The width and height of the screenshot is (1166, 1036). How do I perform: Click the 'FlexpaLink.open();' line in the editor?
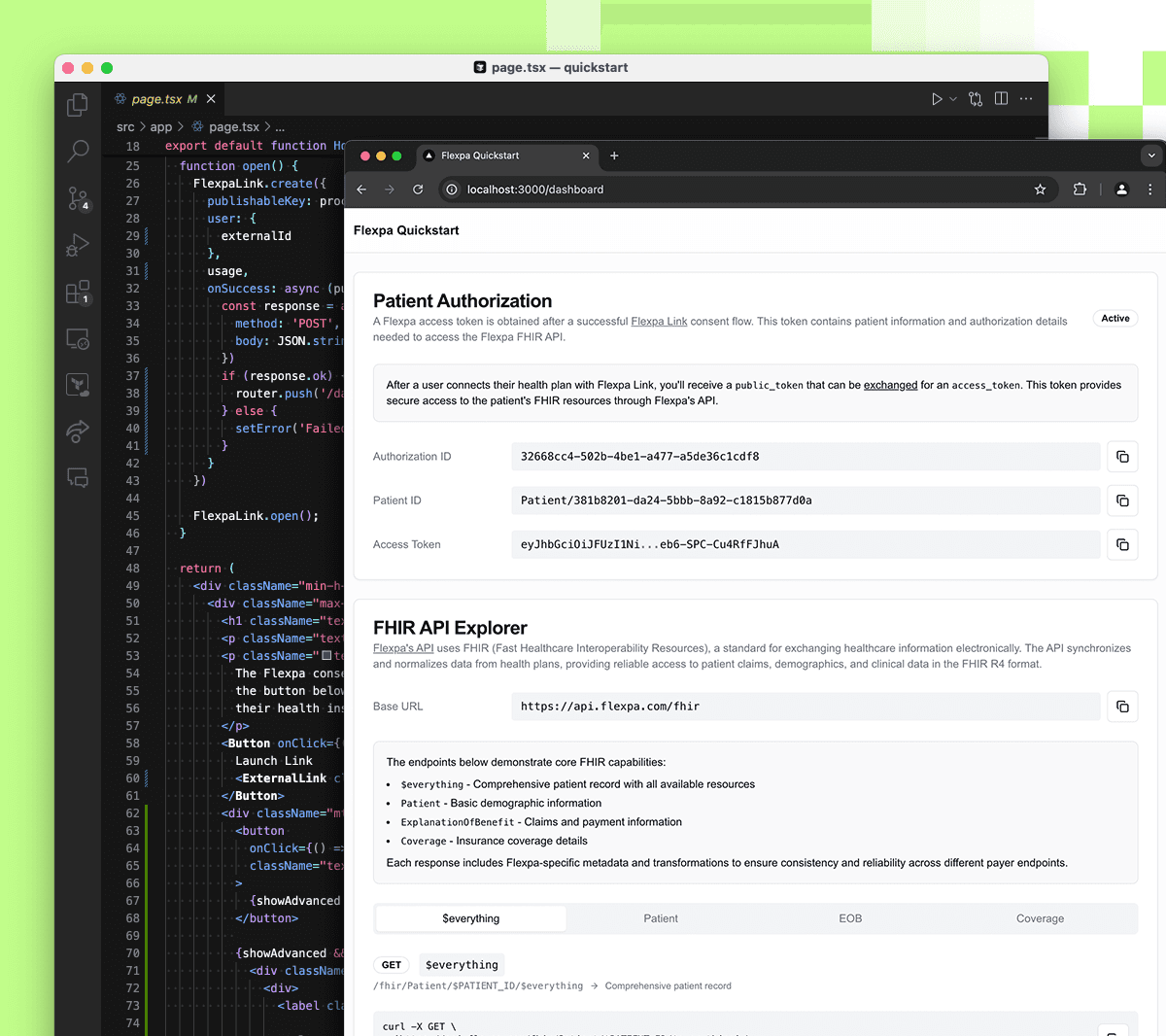click(256, 516)
